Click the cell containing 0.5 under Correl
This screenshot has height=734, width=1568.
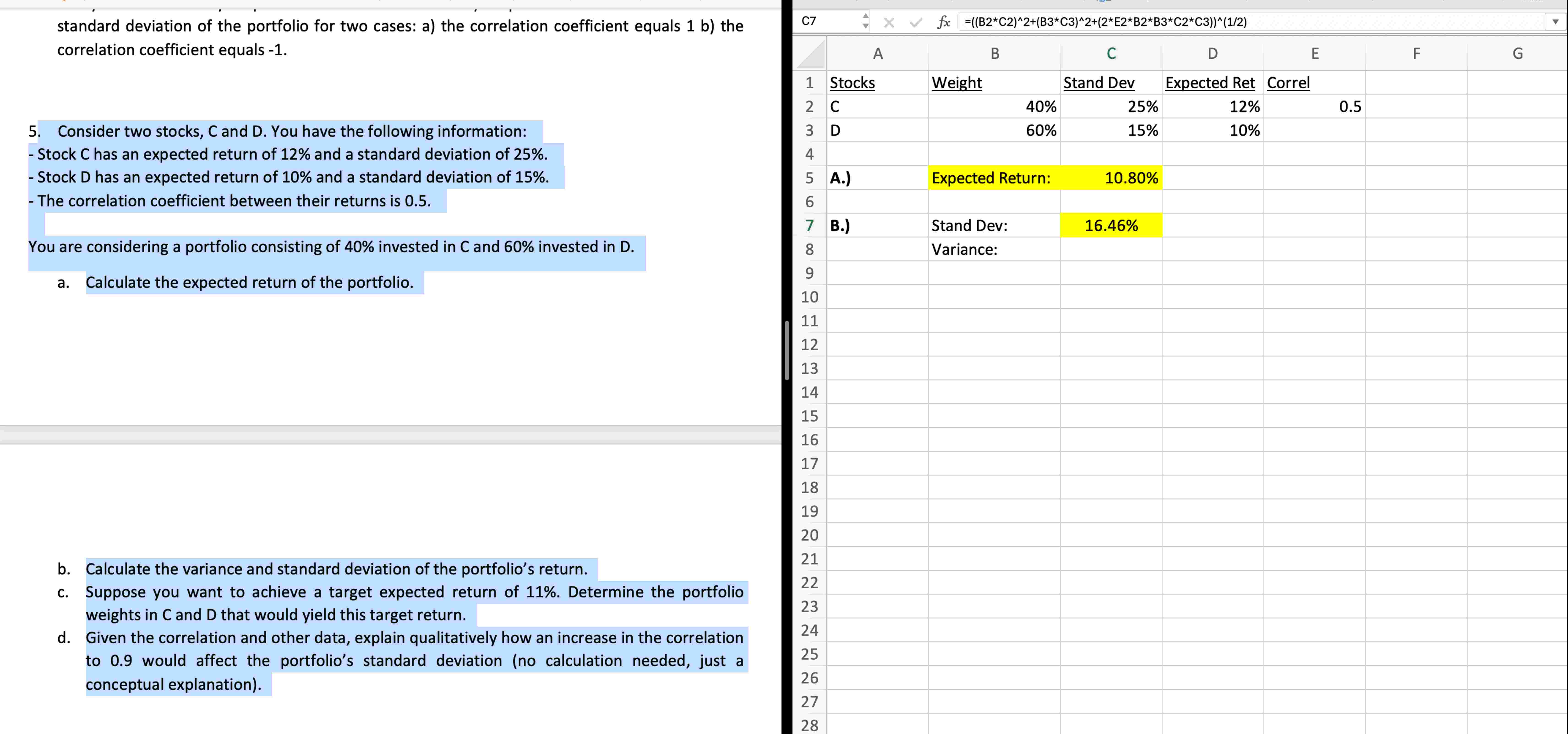pos(1315,106)
